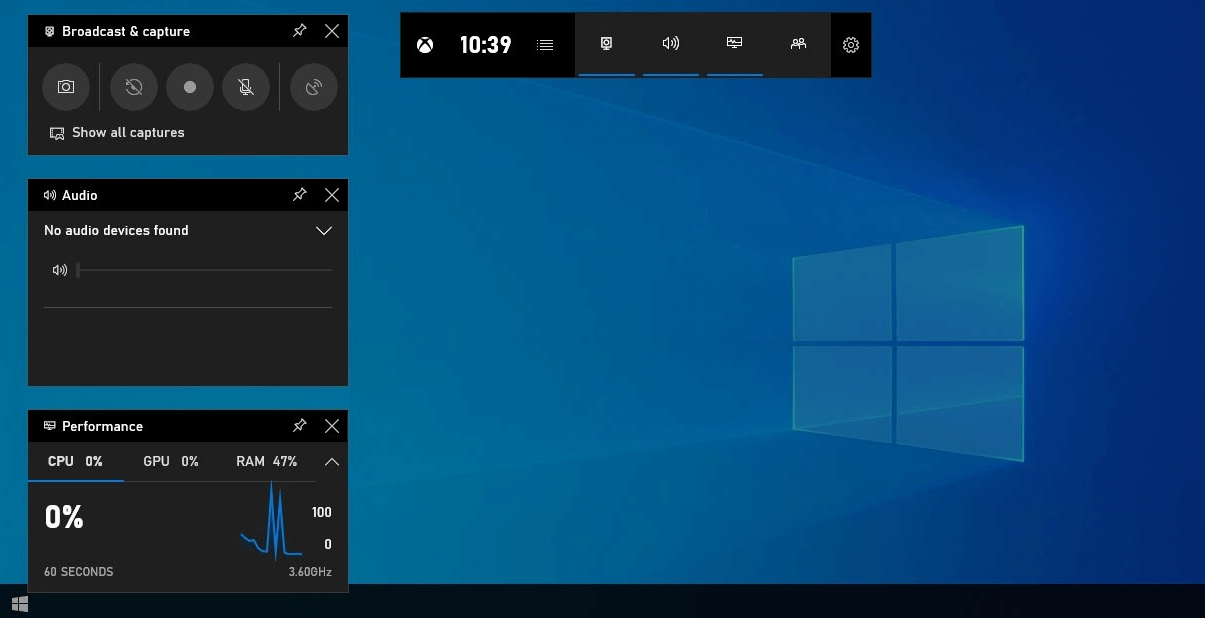Image resolution: width=1205 pixels, height=618 pixels.
Task: Select the GPU tab in Performance
Action: (x=171, y=461)
